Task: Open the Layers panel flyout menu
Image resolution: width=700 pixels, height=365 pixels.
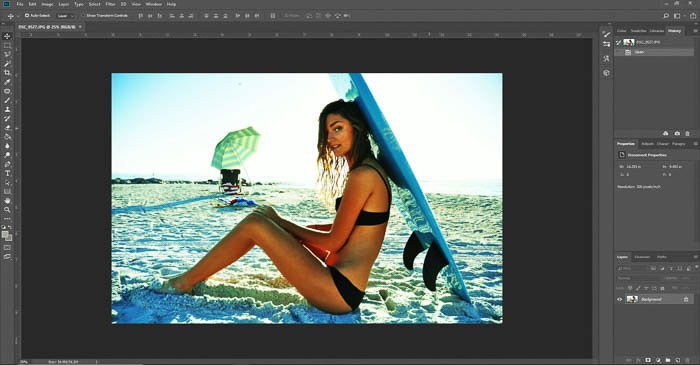Action: [x=695, y=257]
